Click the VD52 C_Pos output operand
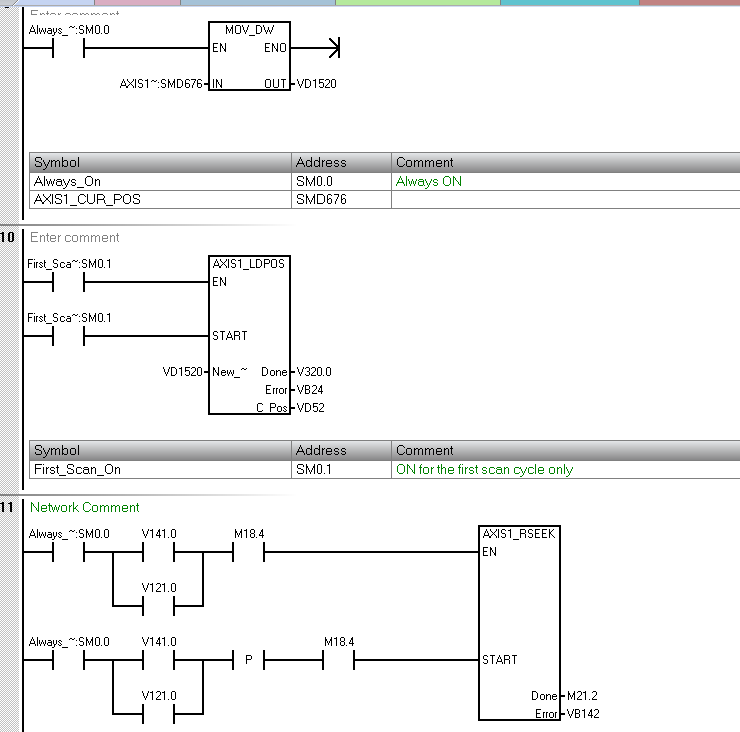This screenshot has height=732, width=740. tap(310, 408)
